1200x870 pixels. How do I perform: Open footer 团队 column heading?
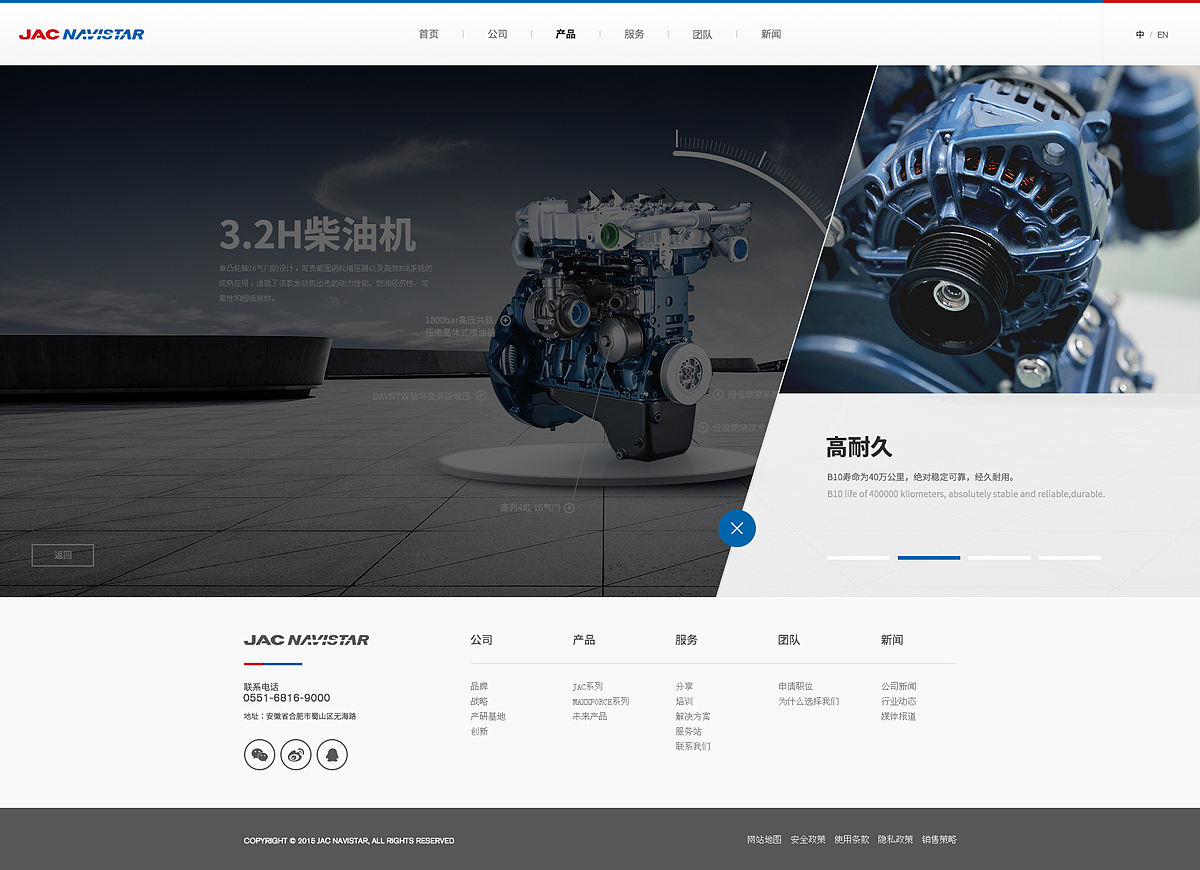point(789,640)
